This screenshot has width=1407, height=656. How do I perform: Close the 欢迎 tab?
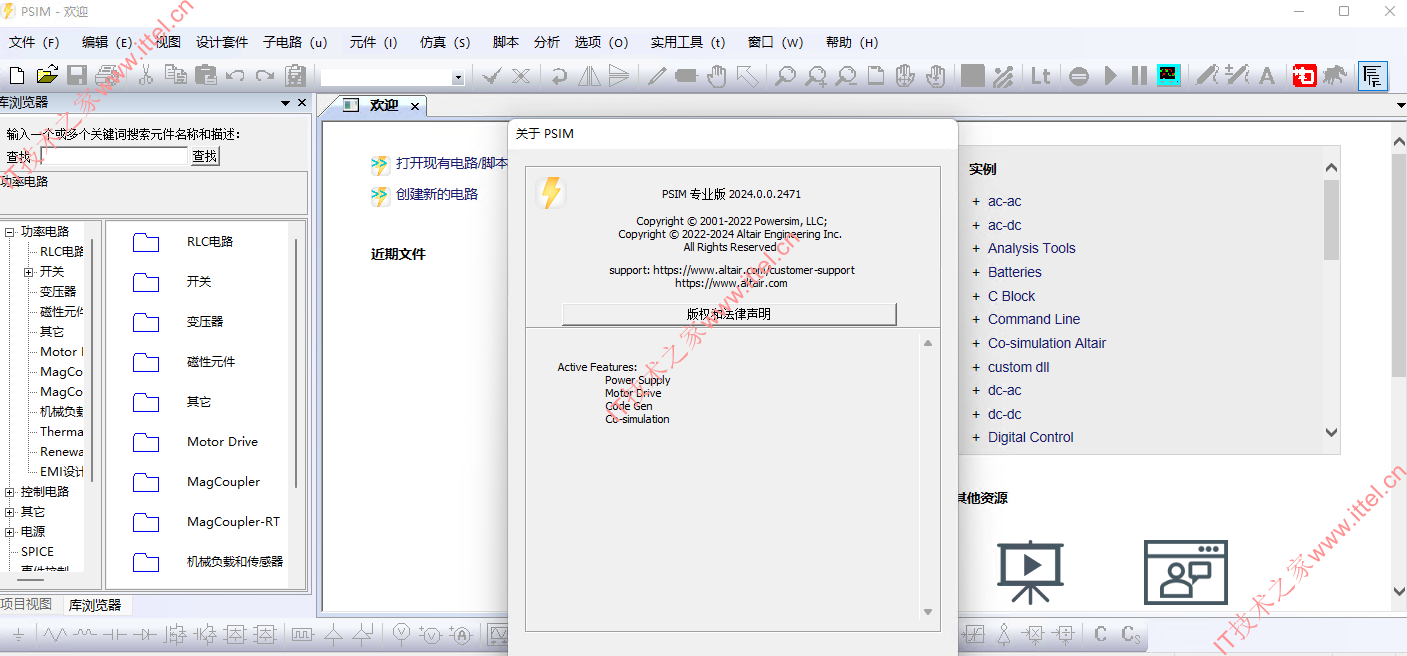pyautogui.click(x=415, y=106)
